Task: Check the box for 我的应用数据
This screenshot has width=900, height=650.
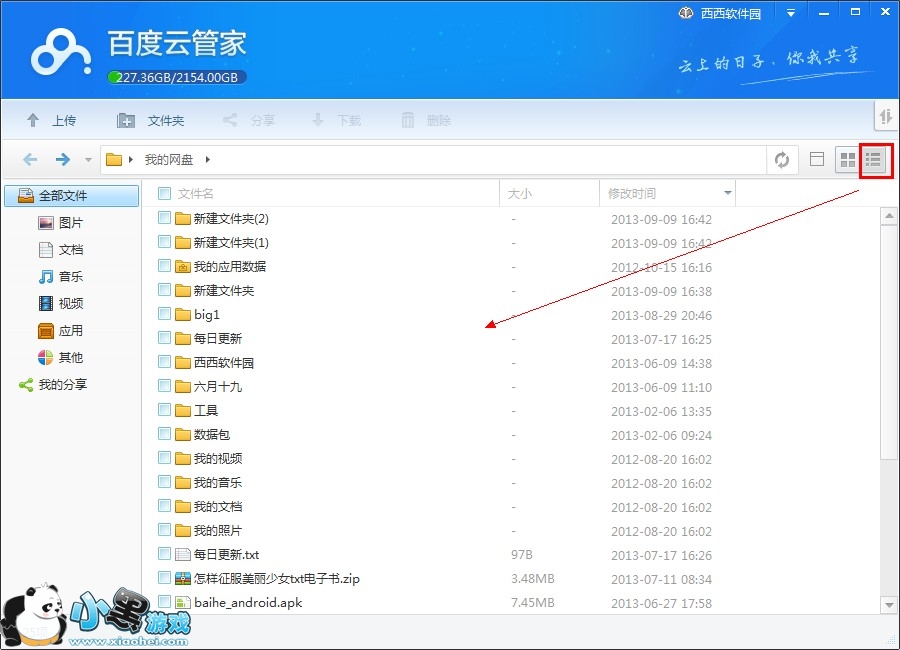Action: click(164, 266)
